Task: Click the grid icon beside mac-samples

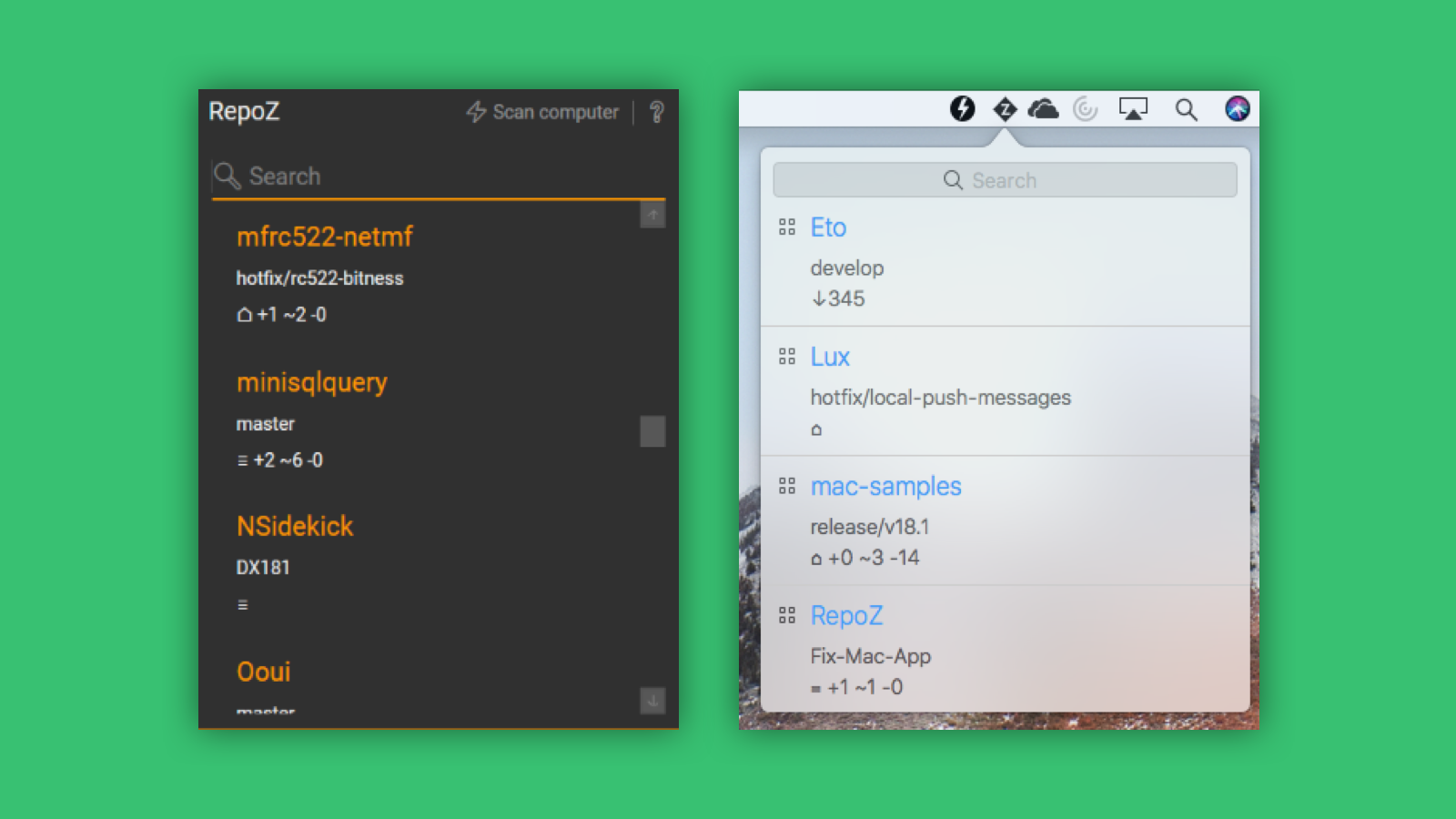Action: tap(787, 486)
